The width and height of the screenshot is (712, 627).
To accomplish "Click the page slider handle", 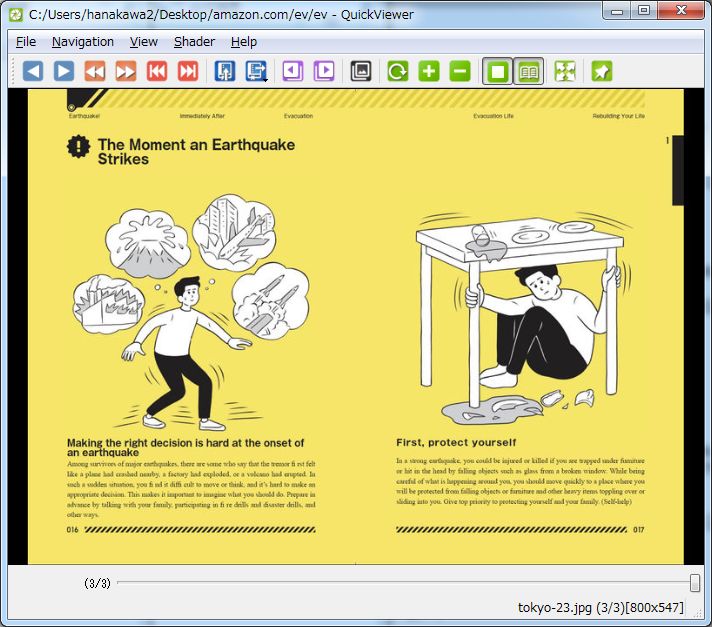I will tap(695, 583).
